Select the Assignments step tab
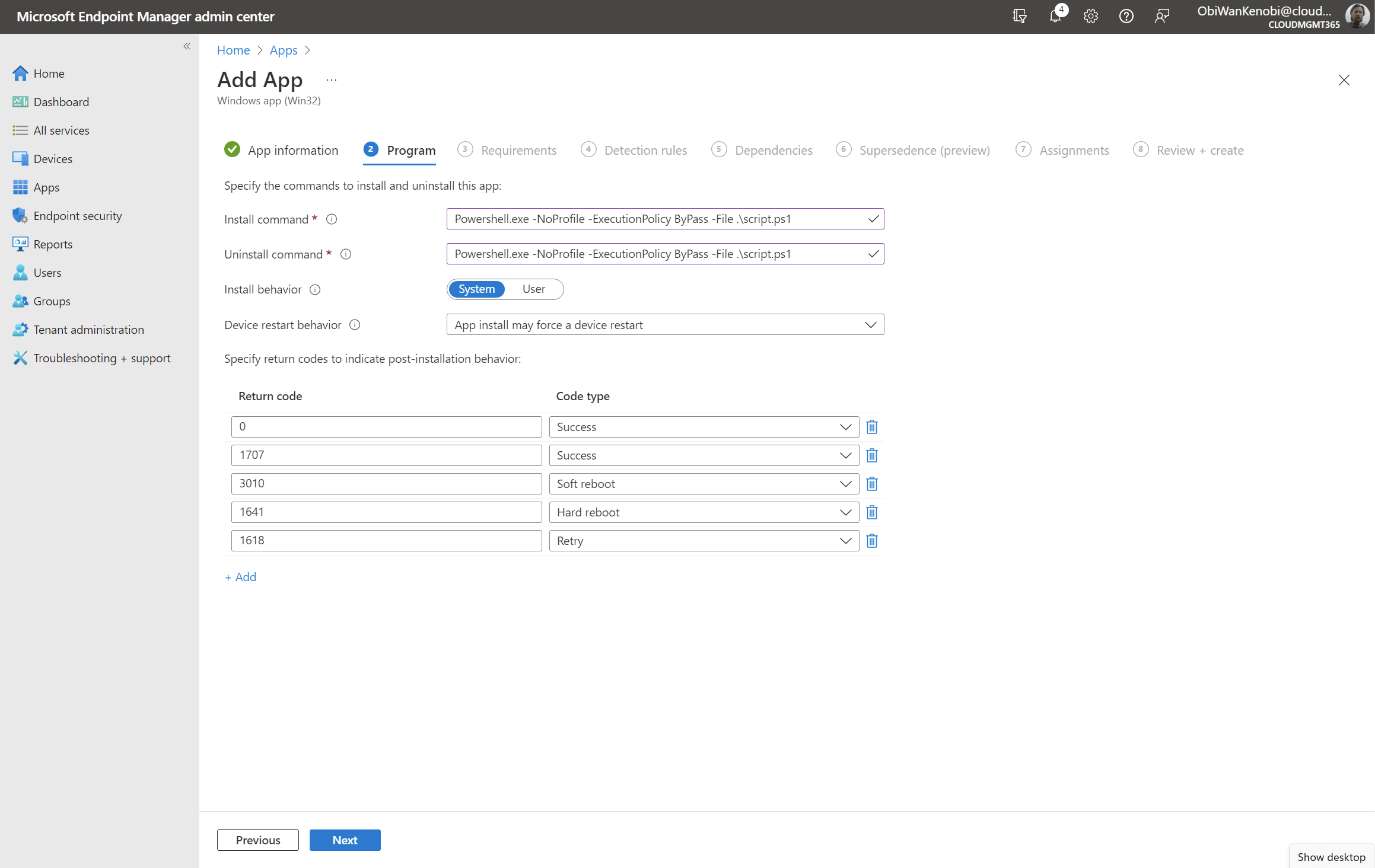1375x868 pixels. (1062, 150)
